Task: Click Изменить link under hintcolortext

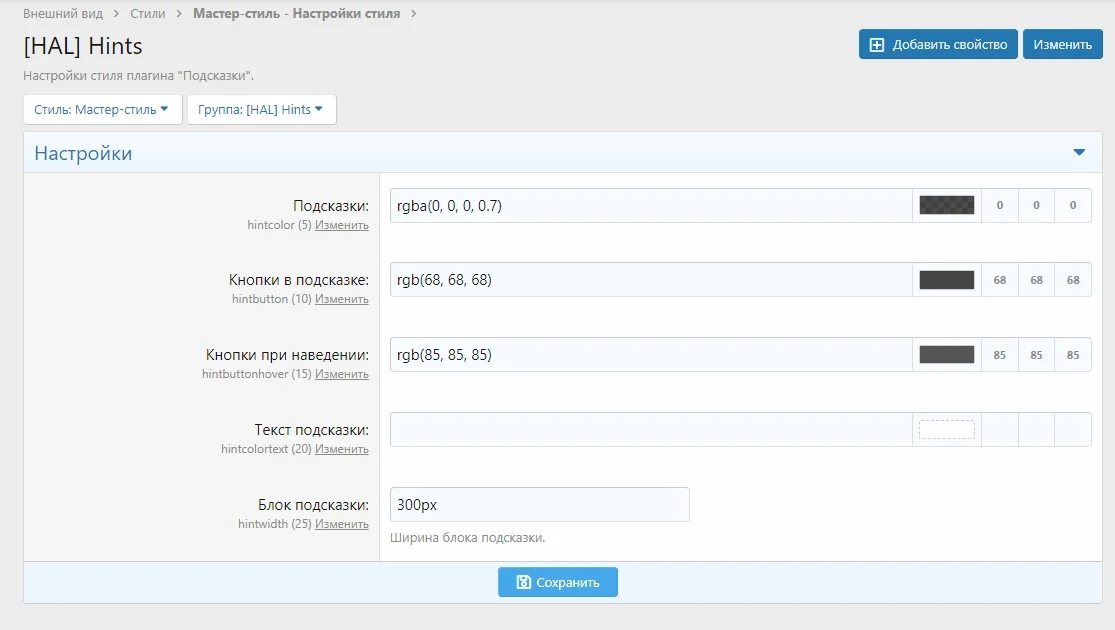Action: (x=342, y=449)
